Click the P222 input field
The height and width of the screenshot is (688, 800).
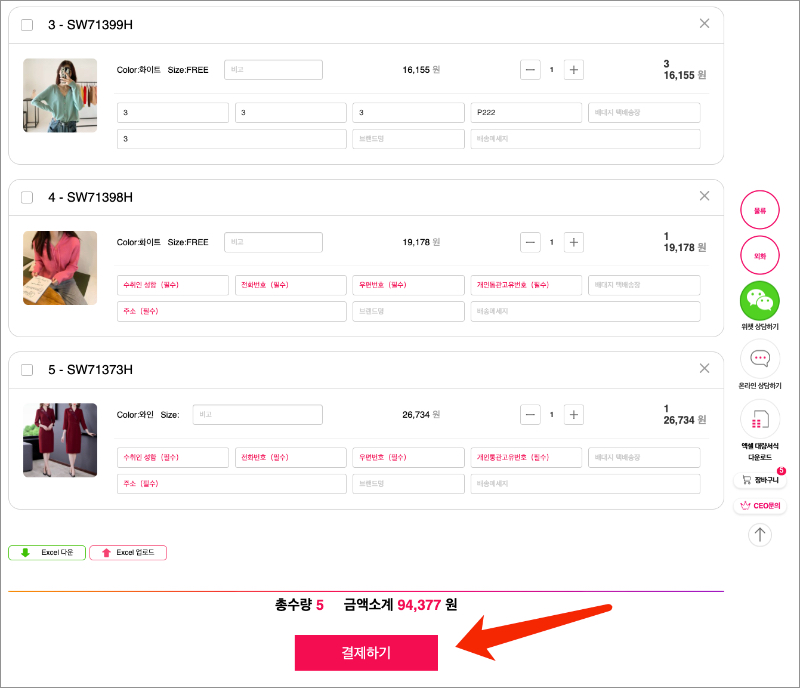pos(526,112)
